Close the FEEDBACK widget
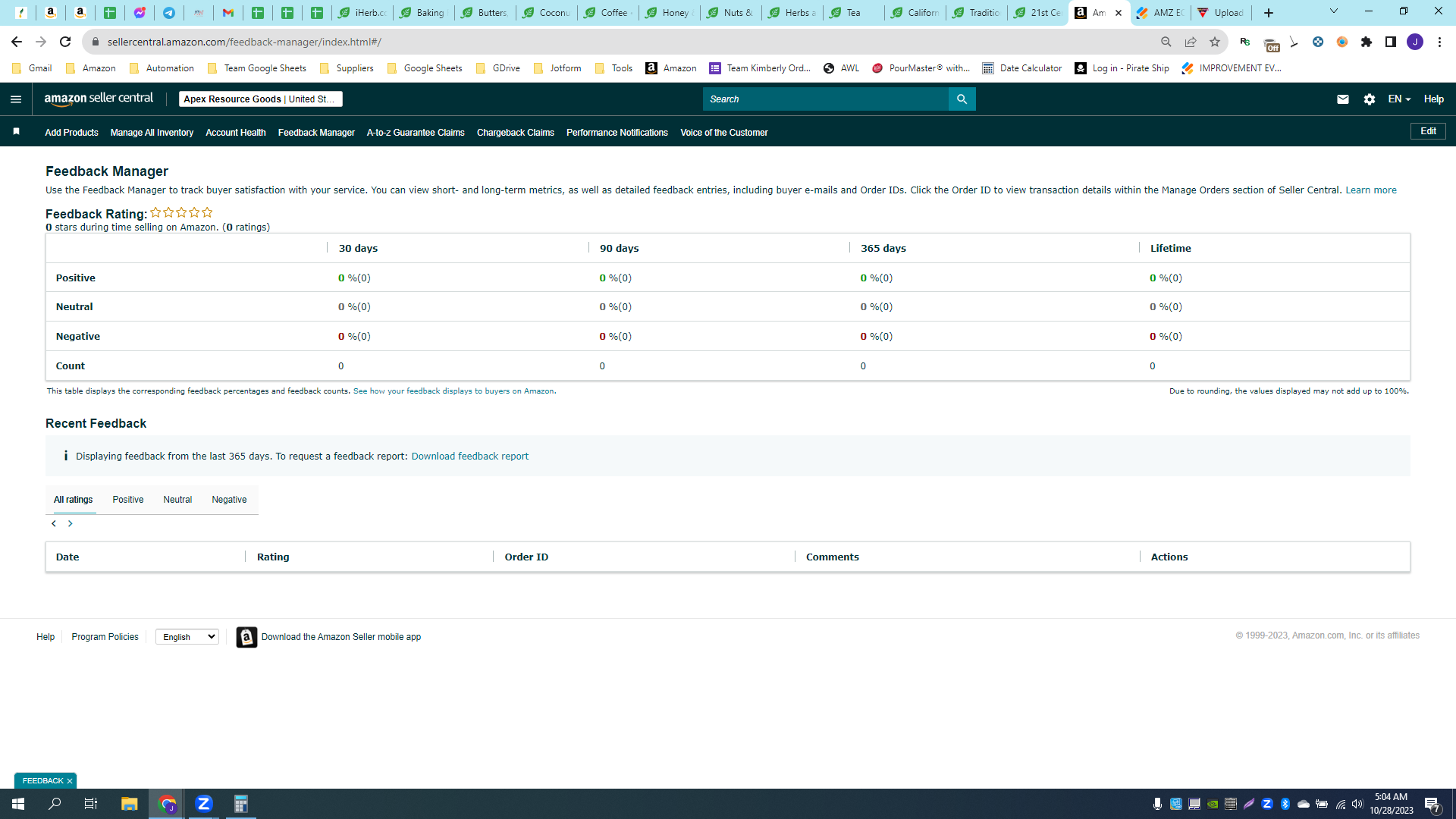The height and width of the screenshot is (819, 1456). click(70, 781)
